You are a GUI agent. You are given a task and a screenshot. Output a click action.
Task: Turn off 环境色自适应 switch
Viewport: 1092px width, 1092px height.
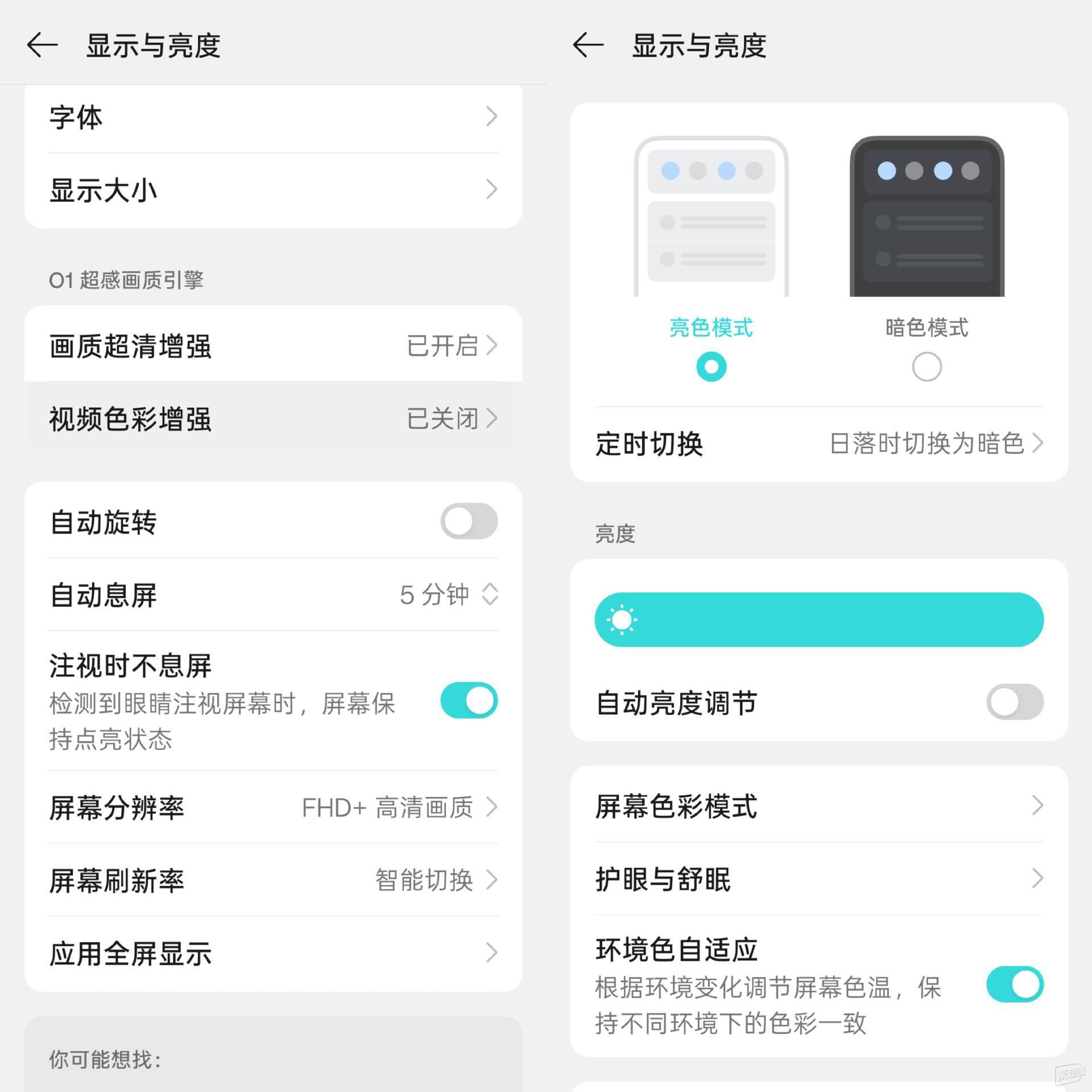1015,984
